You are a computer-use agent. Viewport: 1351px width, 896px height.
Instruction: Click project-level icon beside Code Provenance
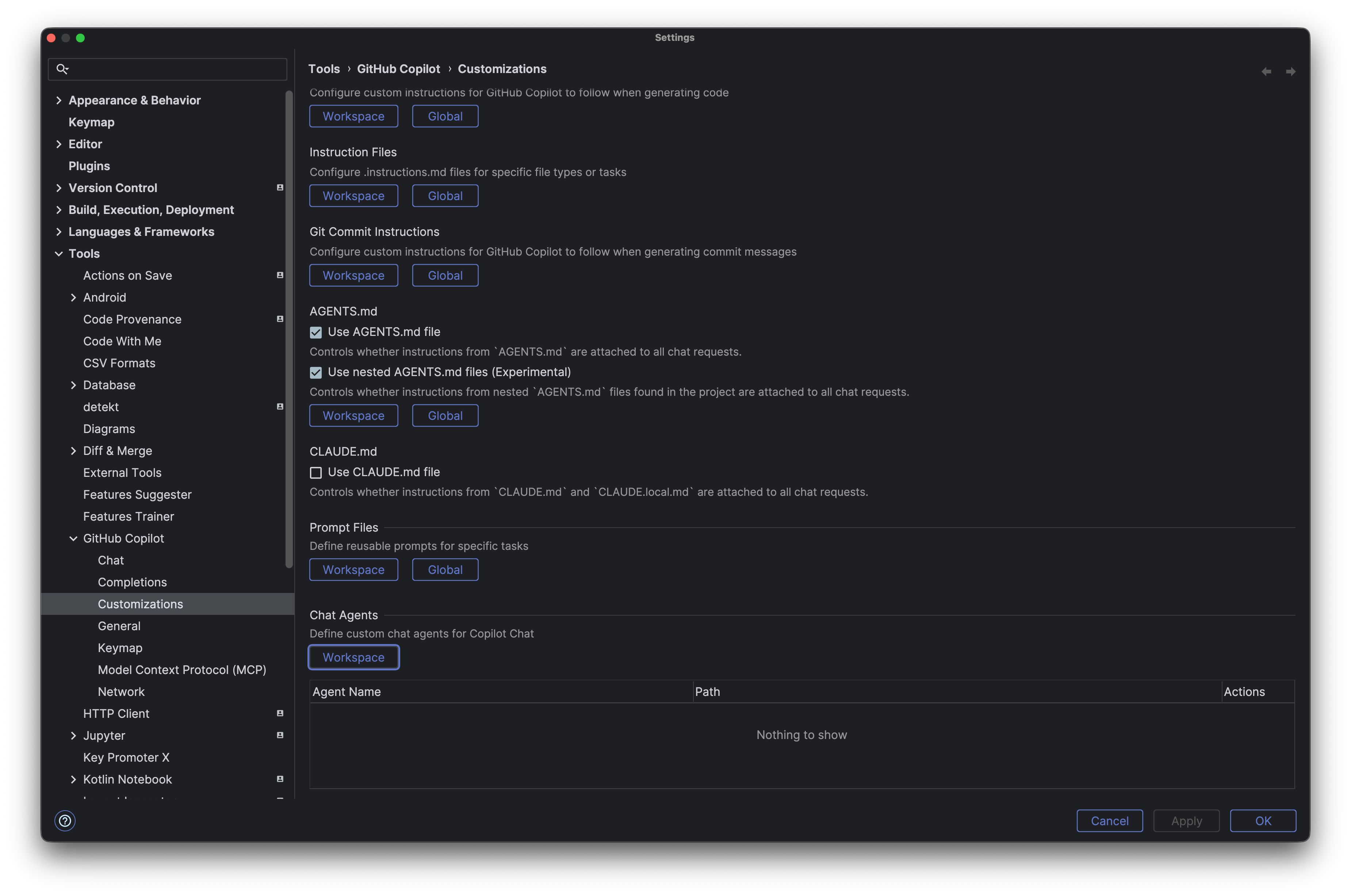click(280, 319)
